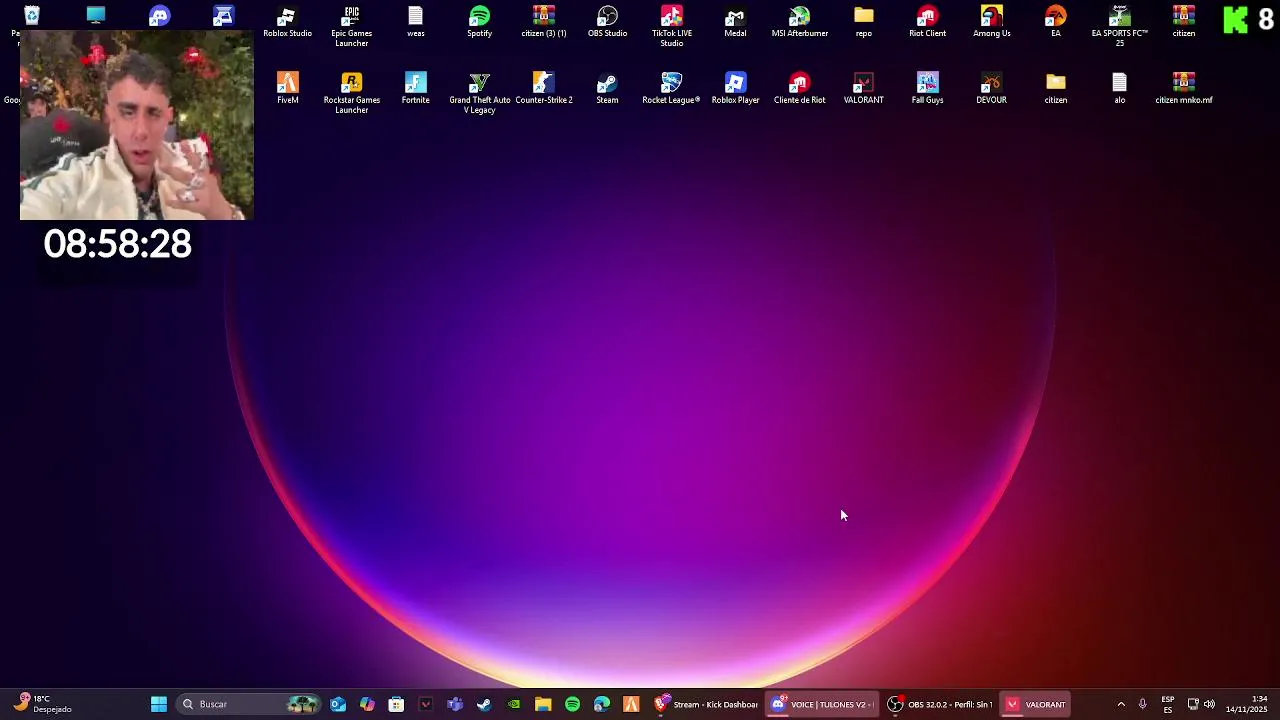Image resolution: width=1280 pixels, height=720 pixels.
Task: Launch Rocket League from desktop
Action: click(671, 89)
